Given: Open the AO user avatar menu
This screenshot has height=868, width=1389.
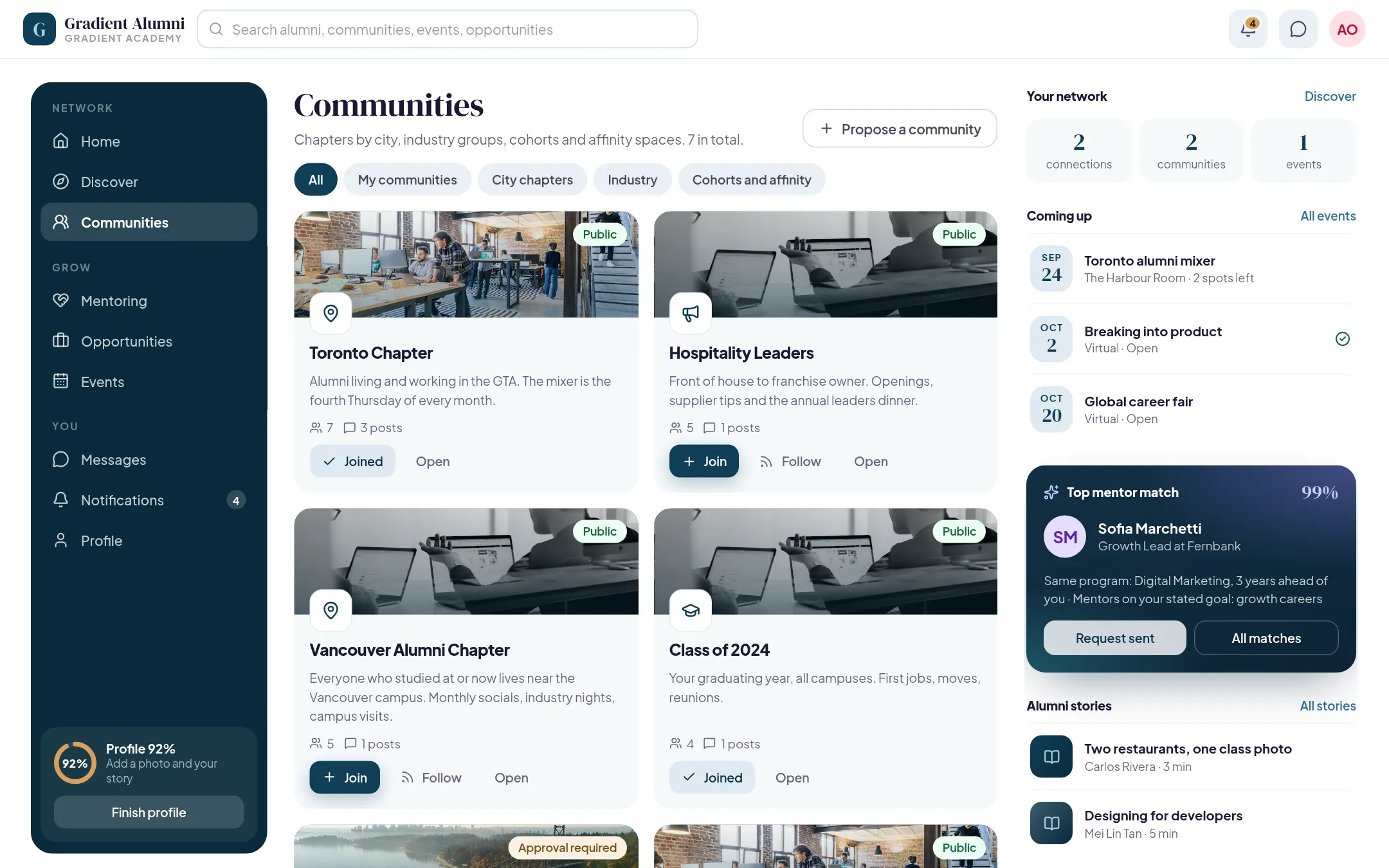Looking at the screenshot, I should (1347, 29).
